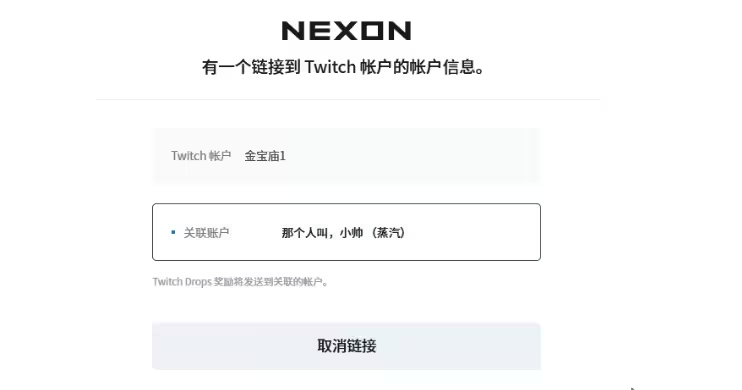This screenshot has height=390, width=742.
Task: Click the word Twitch in the heading
Action: tap(330, 67)
